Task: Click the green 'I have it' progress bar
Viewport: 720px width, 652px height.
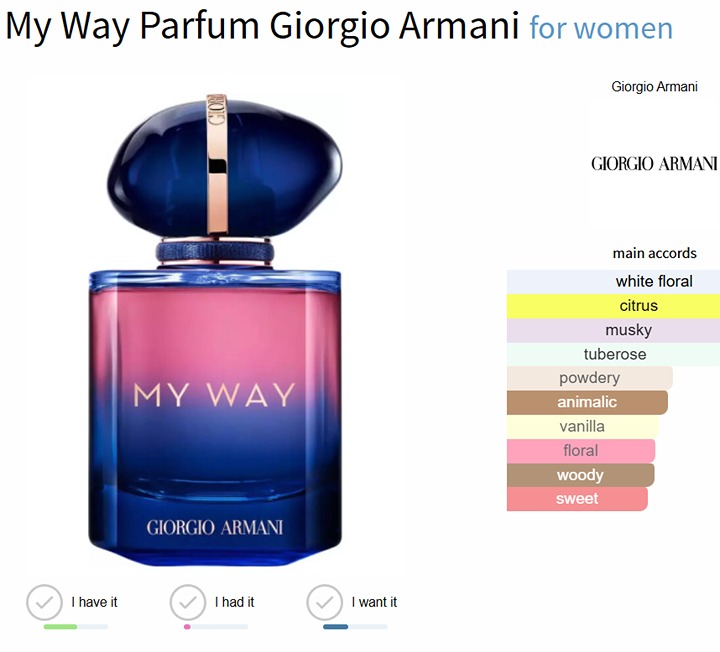Action: click(76, 627)
